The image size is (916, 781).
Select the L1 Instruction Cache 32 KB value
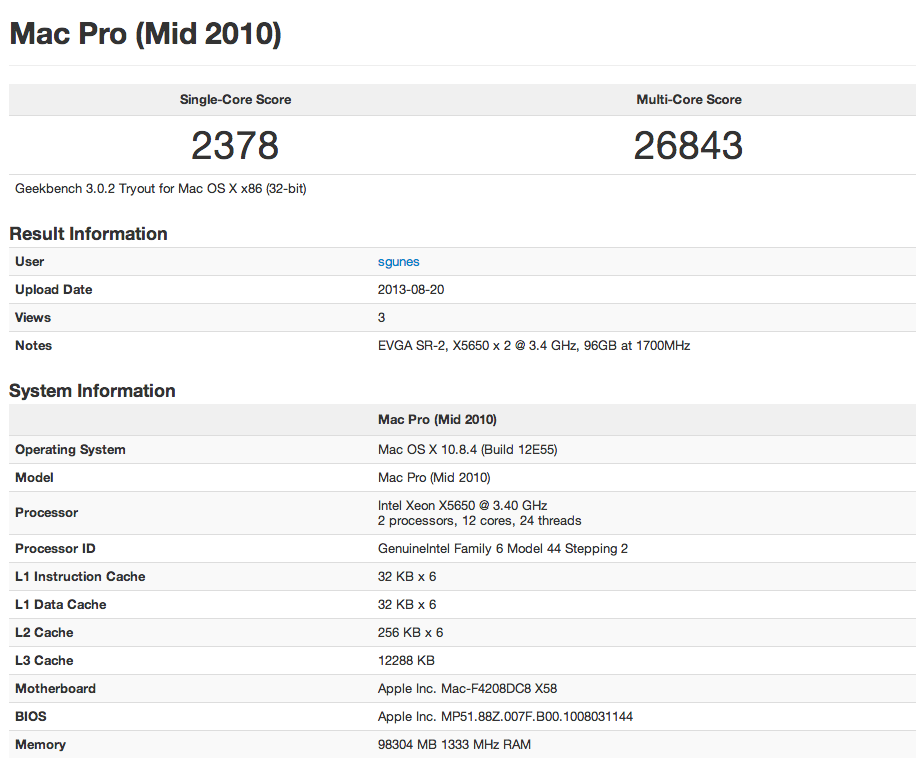point(407,577)
